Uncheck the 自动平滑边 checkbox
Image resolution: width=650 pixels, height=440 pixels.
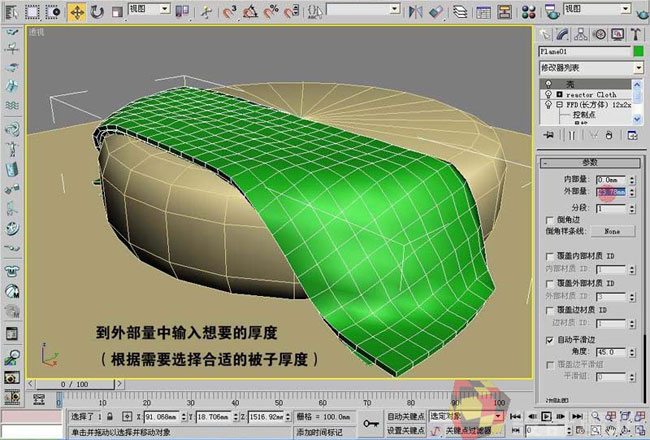pyautogui.click(x=550, y=340)
